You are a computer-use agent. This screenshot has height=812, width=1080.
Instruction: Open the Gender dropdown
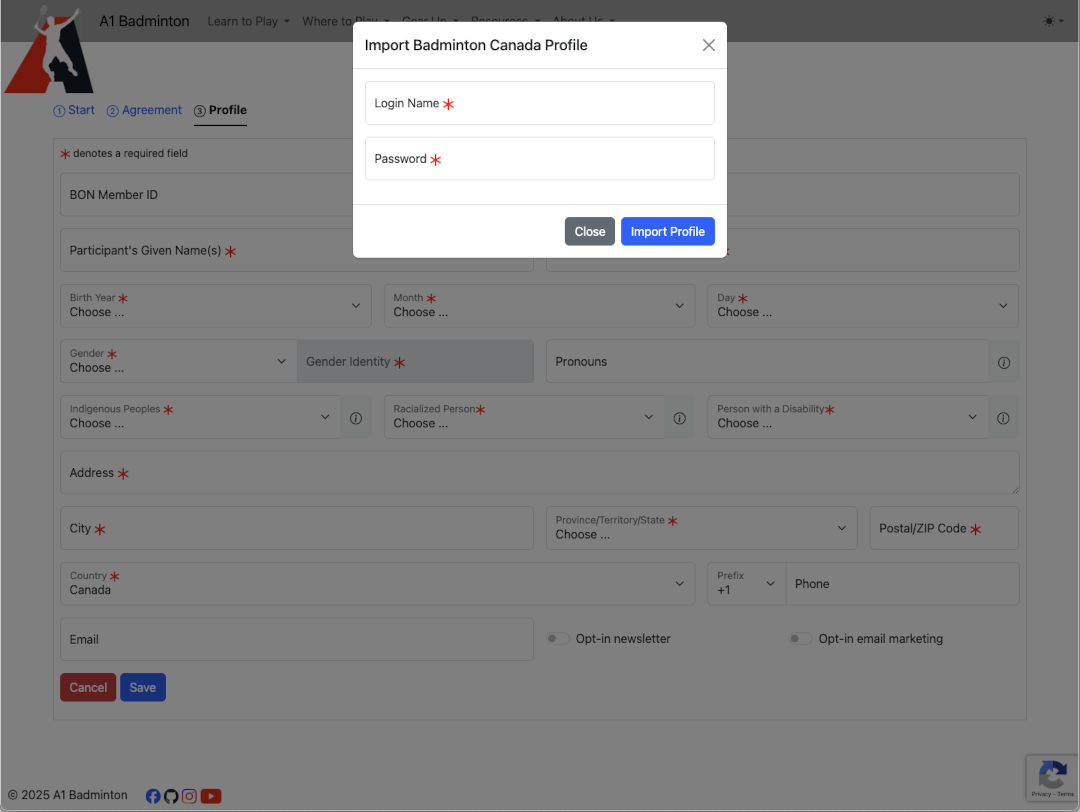(x=178, y=362)
